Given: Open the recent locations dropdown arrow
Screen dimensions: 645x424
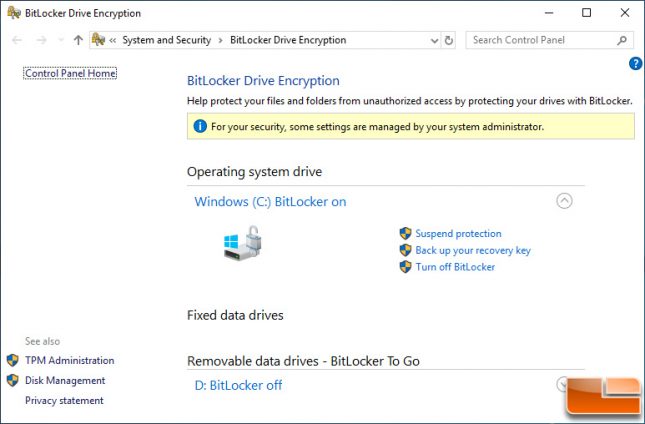Looking at the screenshot, I should pyautogui.click(x=61, y=40).
